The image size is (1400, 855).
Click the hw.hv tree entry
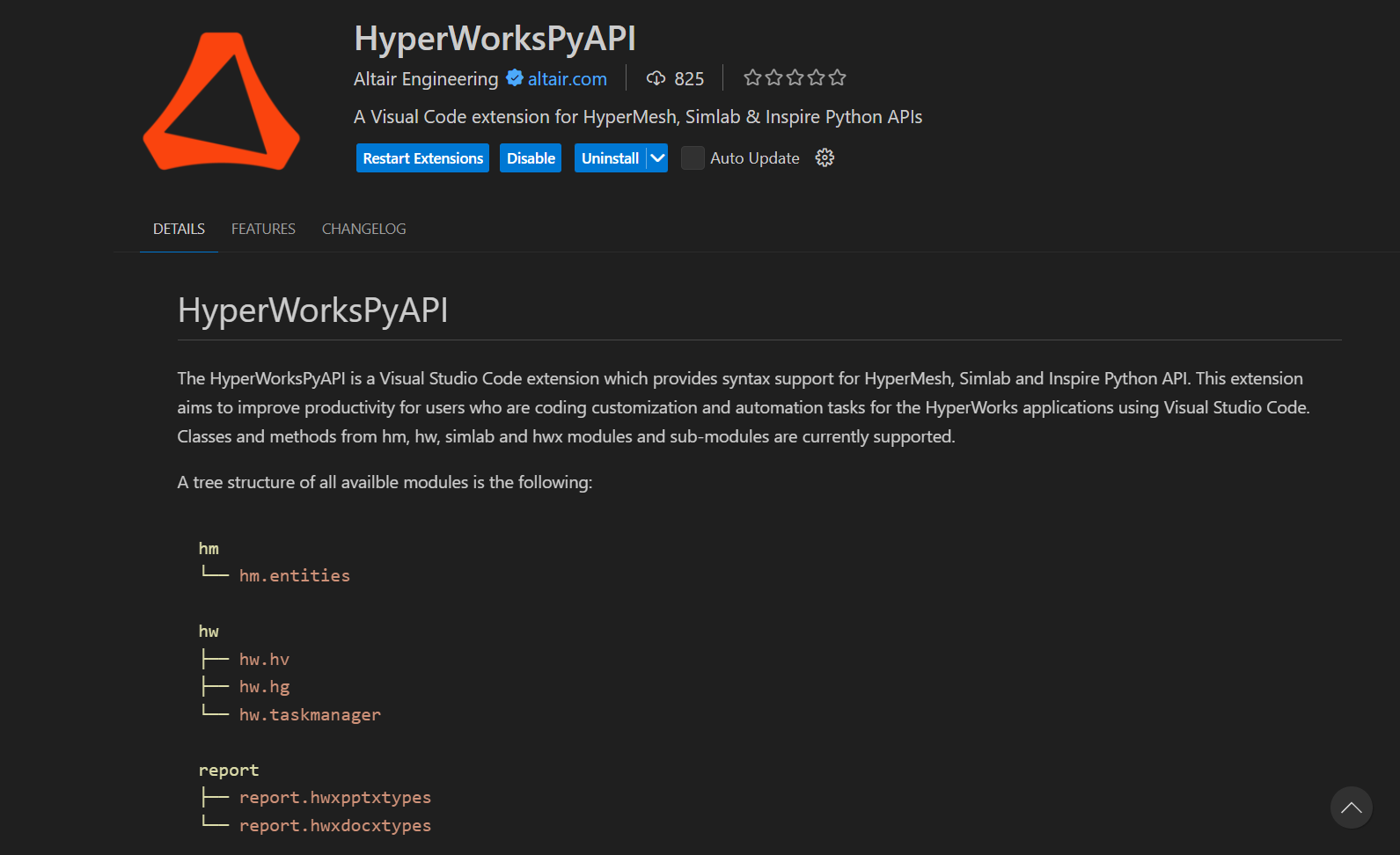pyautogui.click(x=264, y=660)
